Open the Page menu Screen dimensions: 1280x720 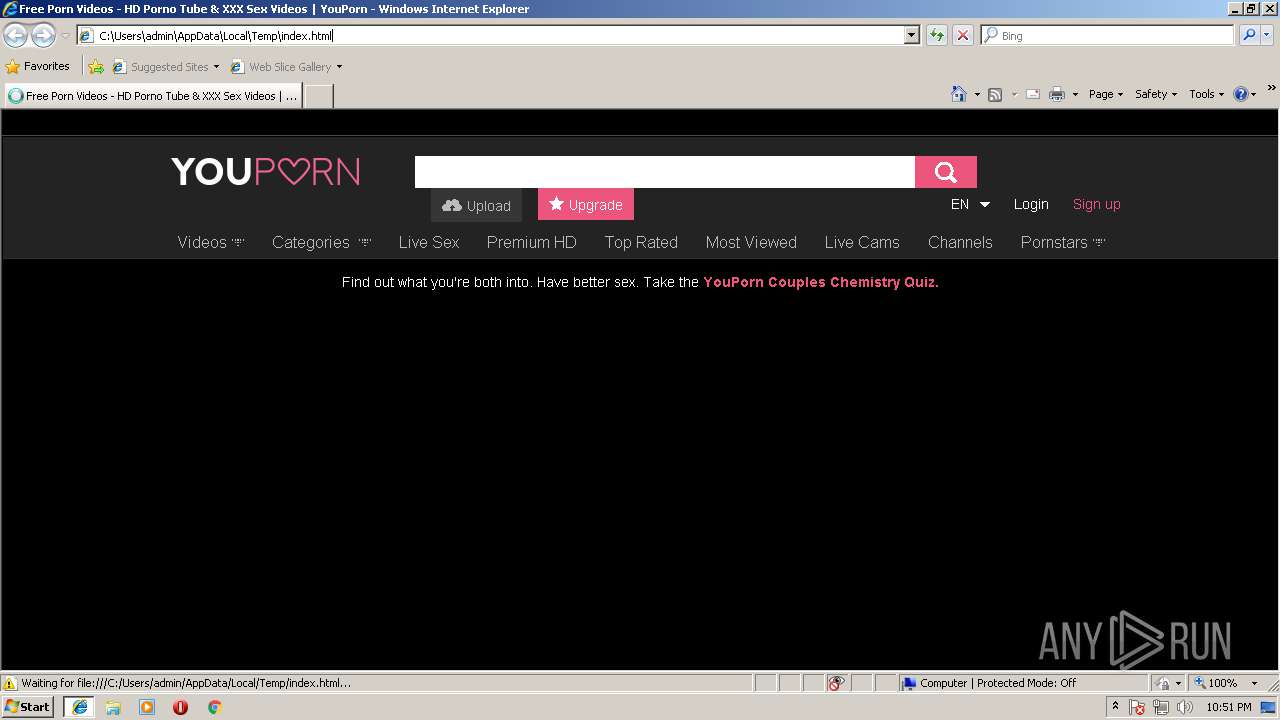point(1106,94)
